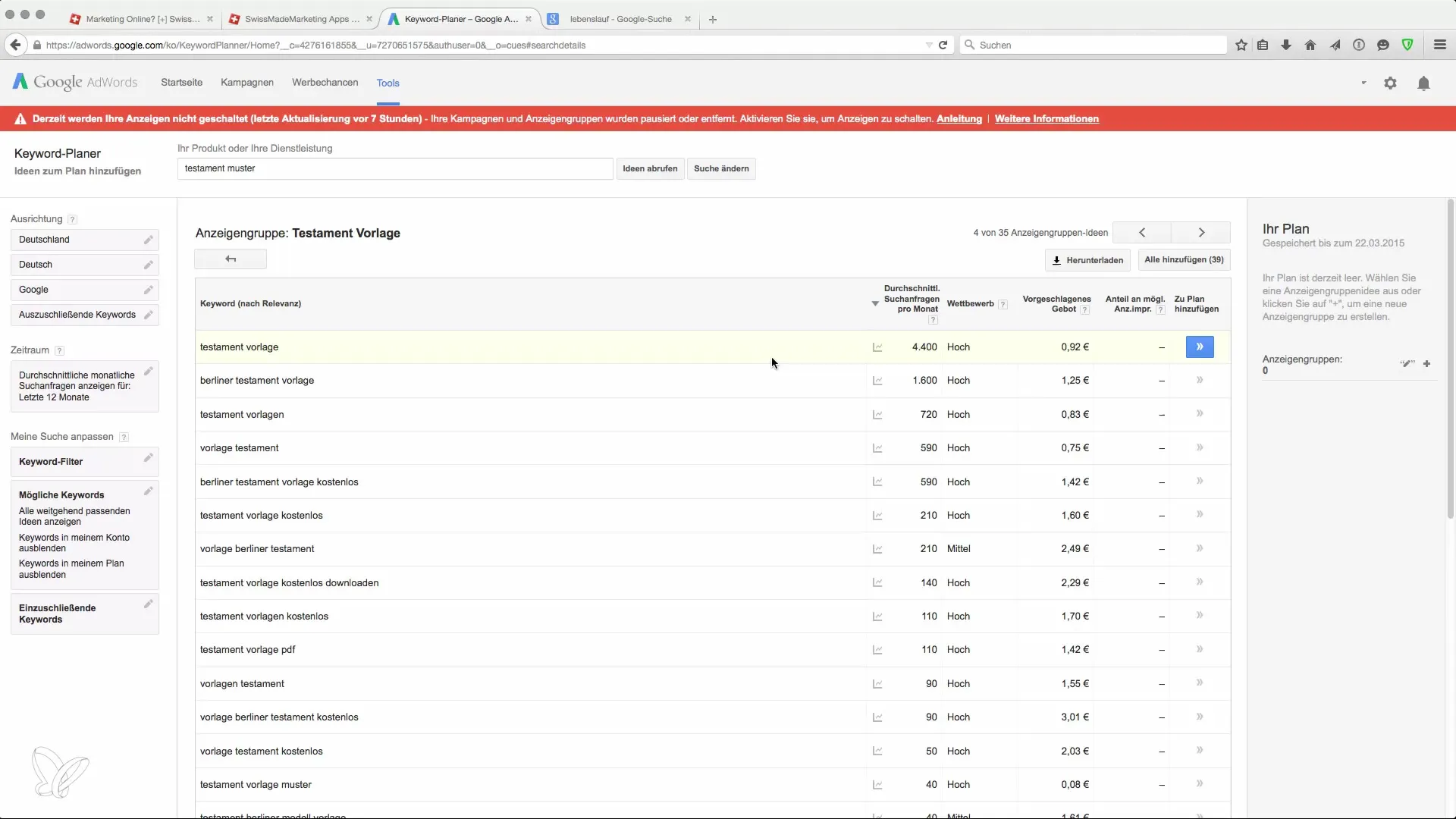Edit the Deutschland location targeting

coord(149,240)
